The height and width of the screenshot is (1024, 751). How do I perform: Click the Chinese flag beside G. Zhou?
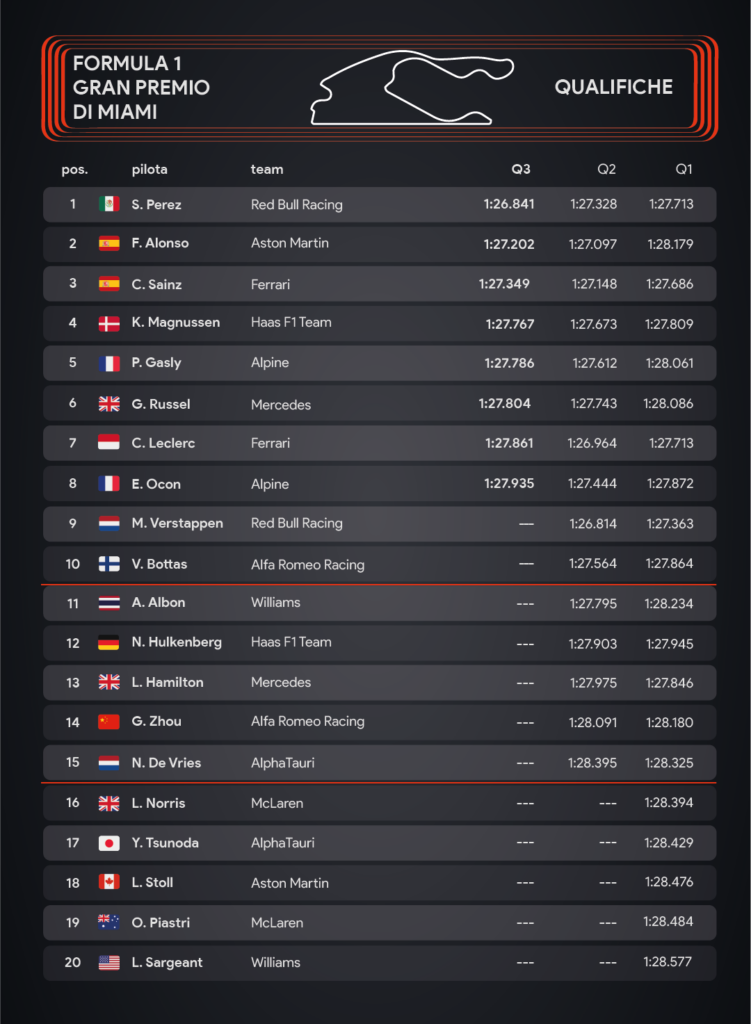(x=109, y=722)
